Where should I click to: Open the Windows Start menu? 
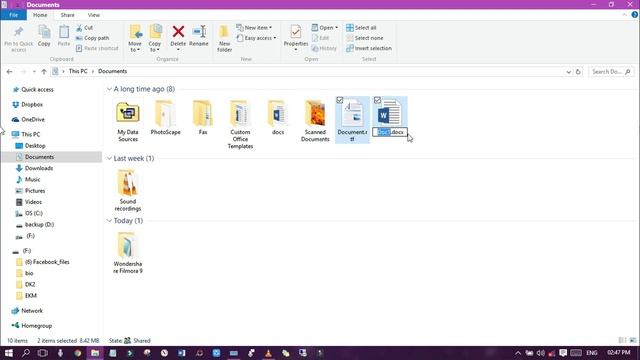click(9, 353)
